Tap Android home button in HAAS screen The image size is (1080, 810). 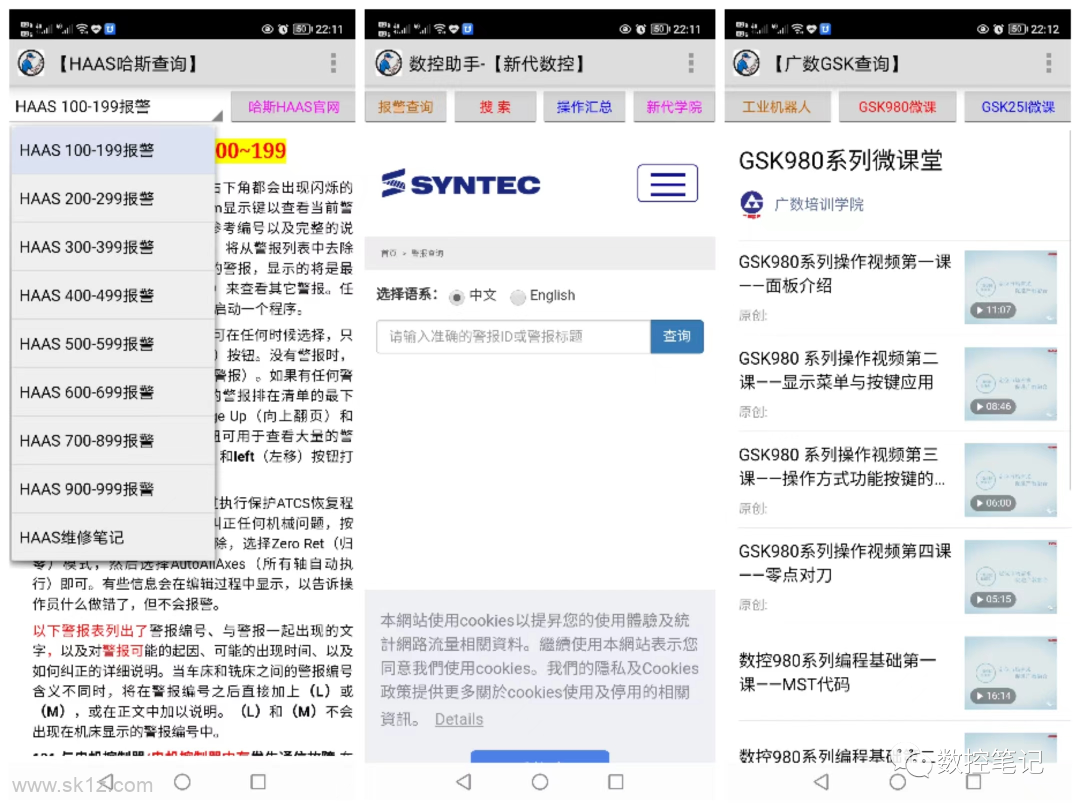tap(183, 782)
